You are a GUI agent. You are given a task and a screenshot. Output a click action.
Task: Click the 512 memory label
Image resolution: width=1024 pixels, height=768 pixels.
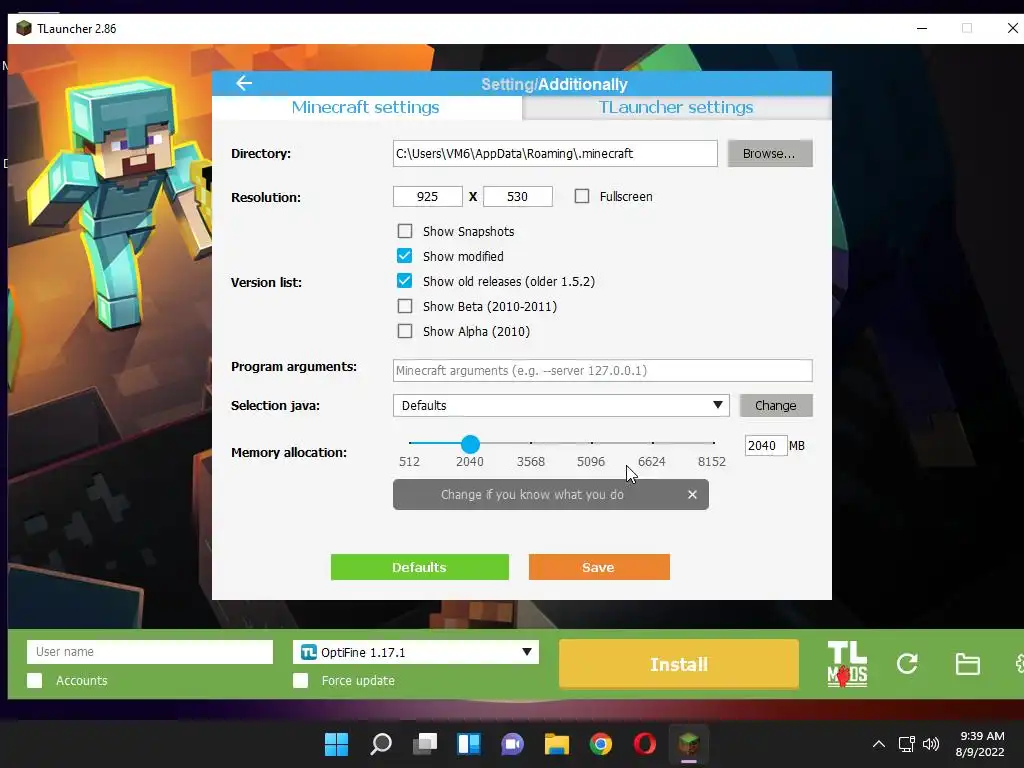pos(409,461)
